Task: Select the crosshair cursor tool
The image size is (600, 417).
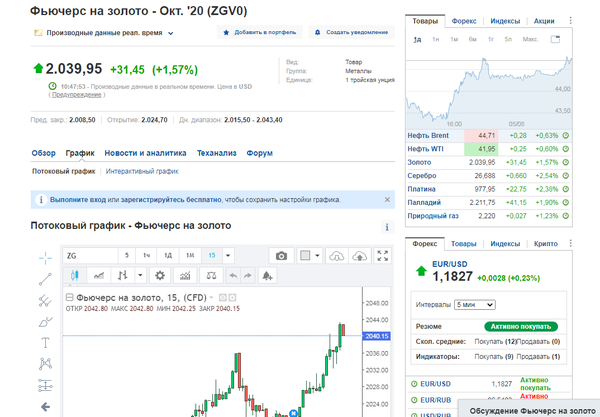Action: (x=45, y=258)
